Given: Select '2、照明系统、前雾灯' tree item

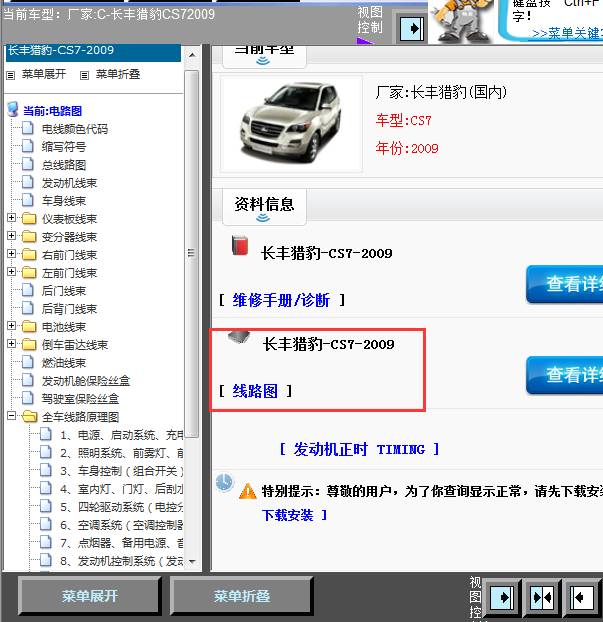Looking at the screenshot, I should 121,453.
